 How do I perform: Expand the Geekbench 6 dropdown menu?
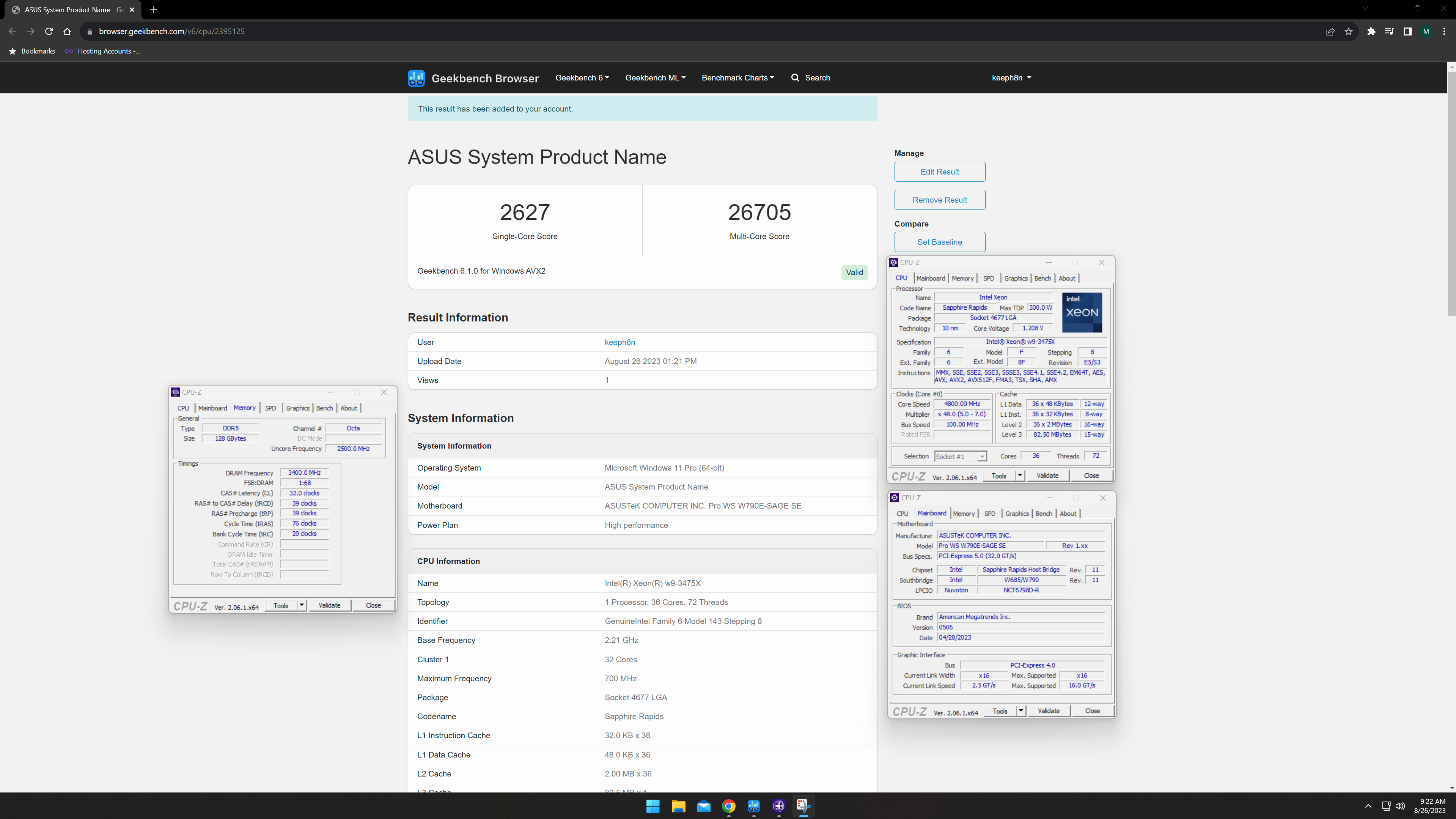(582, 77)
